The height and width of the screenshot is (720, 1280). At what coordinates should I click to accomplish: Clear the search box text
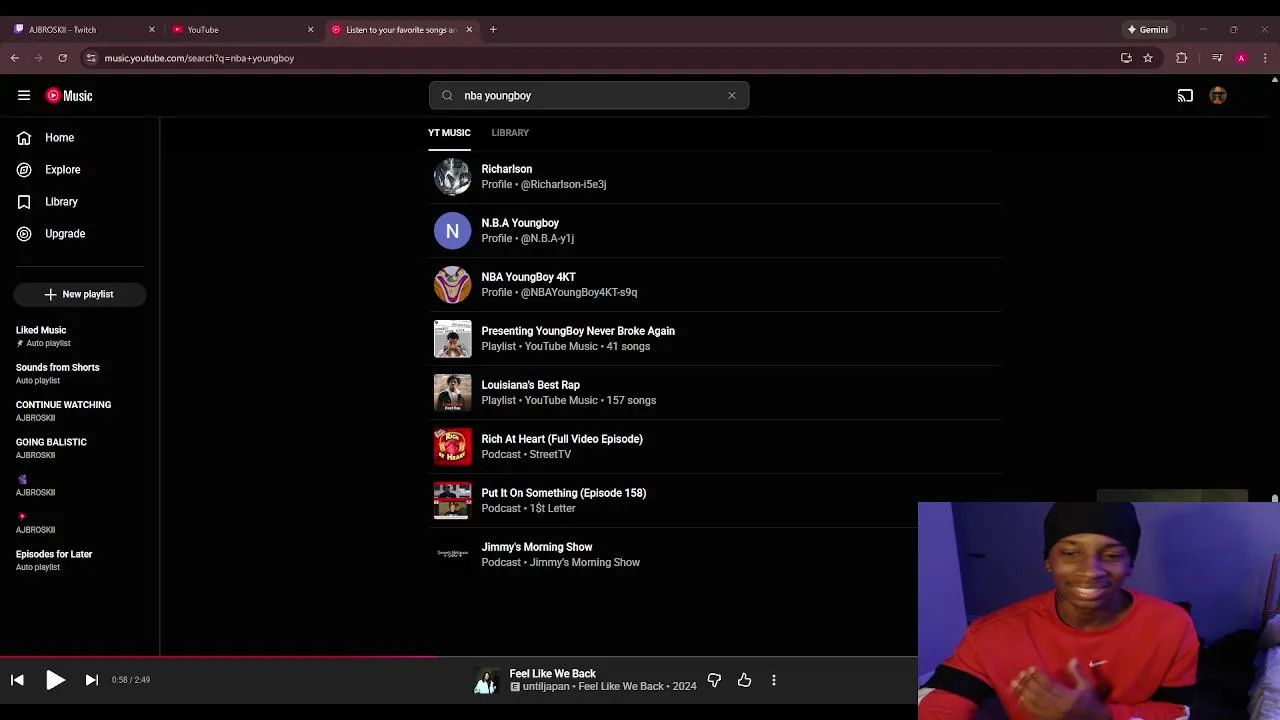[732, 96]
